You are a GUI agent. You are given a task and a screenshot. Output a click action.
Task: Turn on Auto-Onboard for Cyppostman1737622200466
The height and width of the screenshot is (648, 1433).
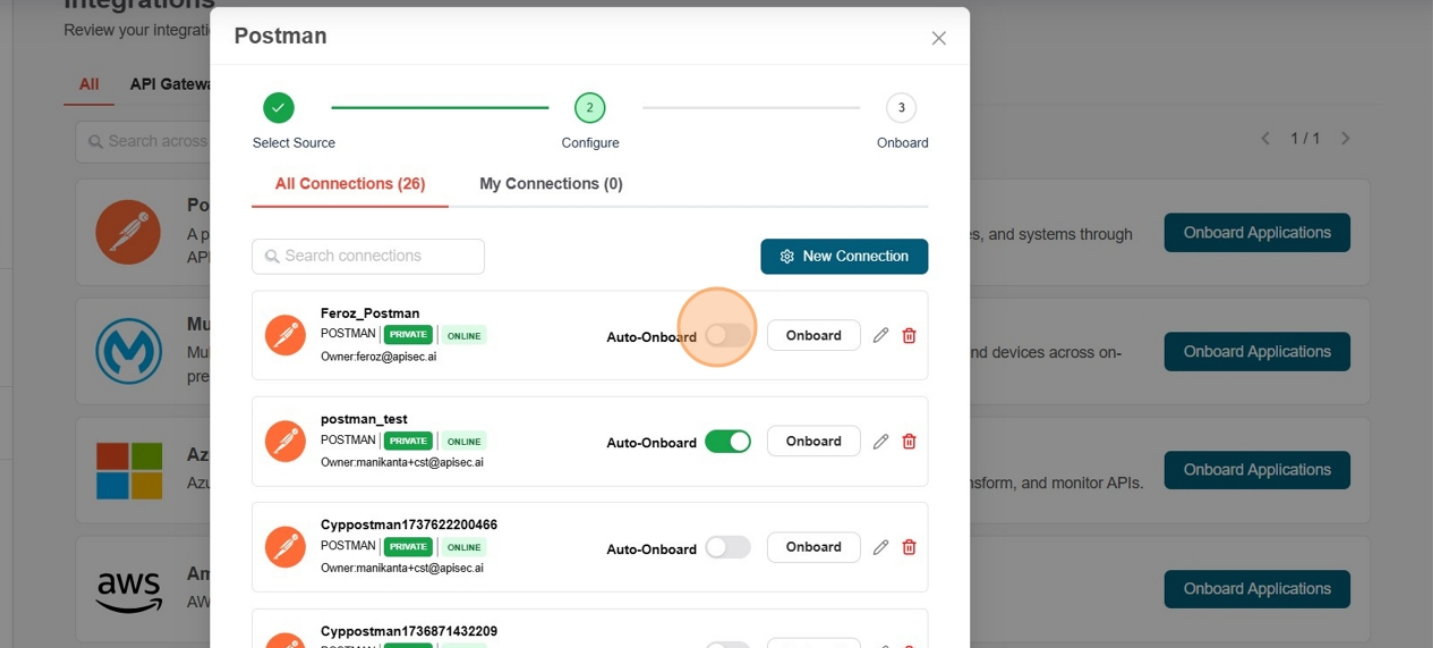pos(727,548)
